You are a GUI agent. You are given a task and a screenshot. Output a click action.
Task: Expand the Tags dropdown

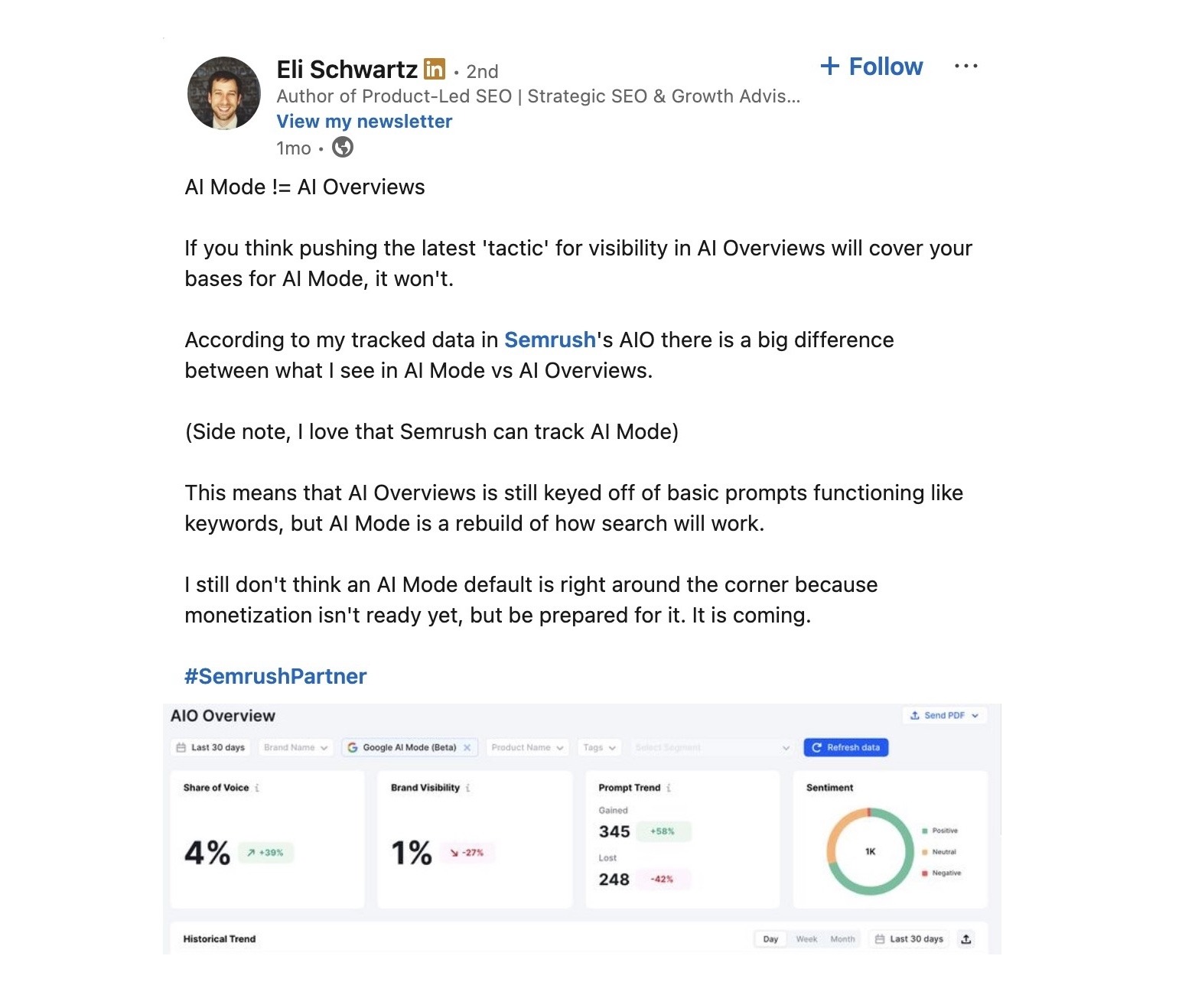(x=598, y=747)
